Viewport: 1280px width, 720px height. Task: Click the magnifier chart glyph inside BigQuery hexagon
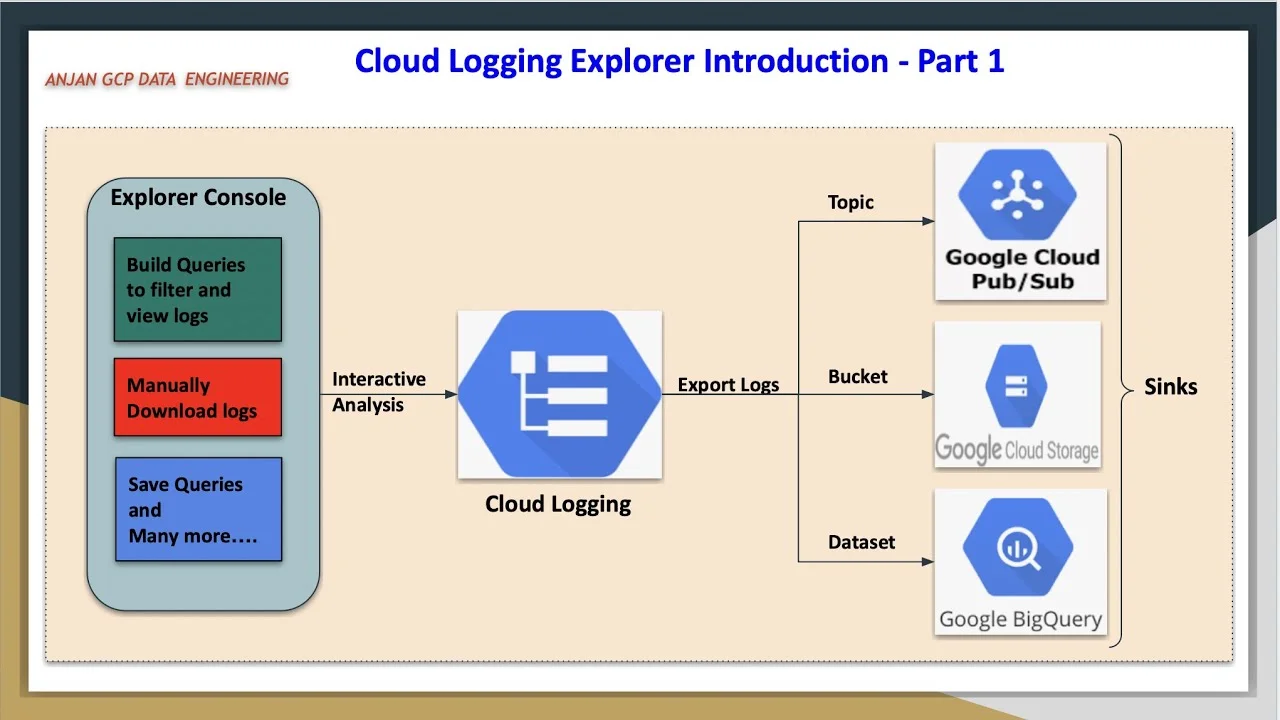pos(1019,547)
